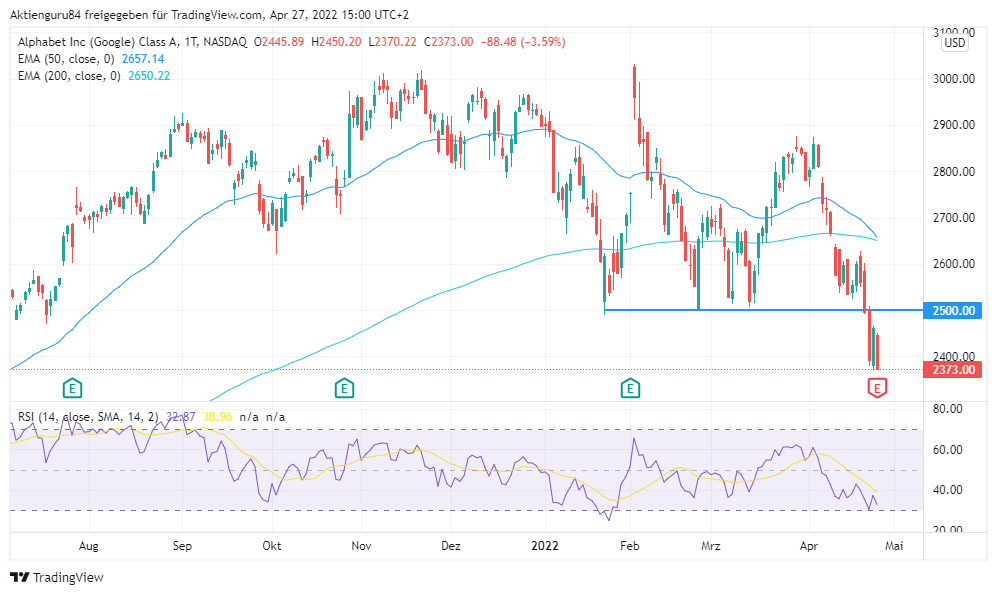Image resolution: width=997 pixels, height=595 pixels.
Task: Click the close value C2373.00 in the legend
Action: click(448, 42)
